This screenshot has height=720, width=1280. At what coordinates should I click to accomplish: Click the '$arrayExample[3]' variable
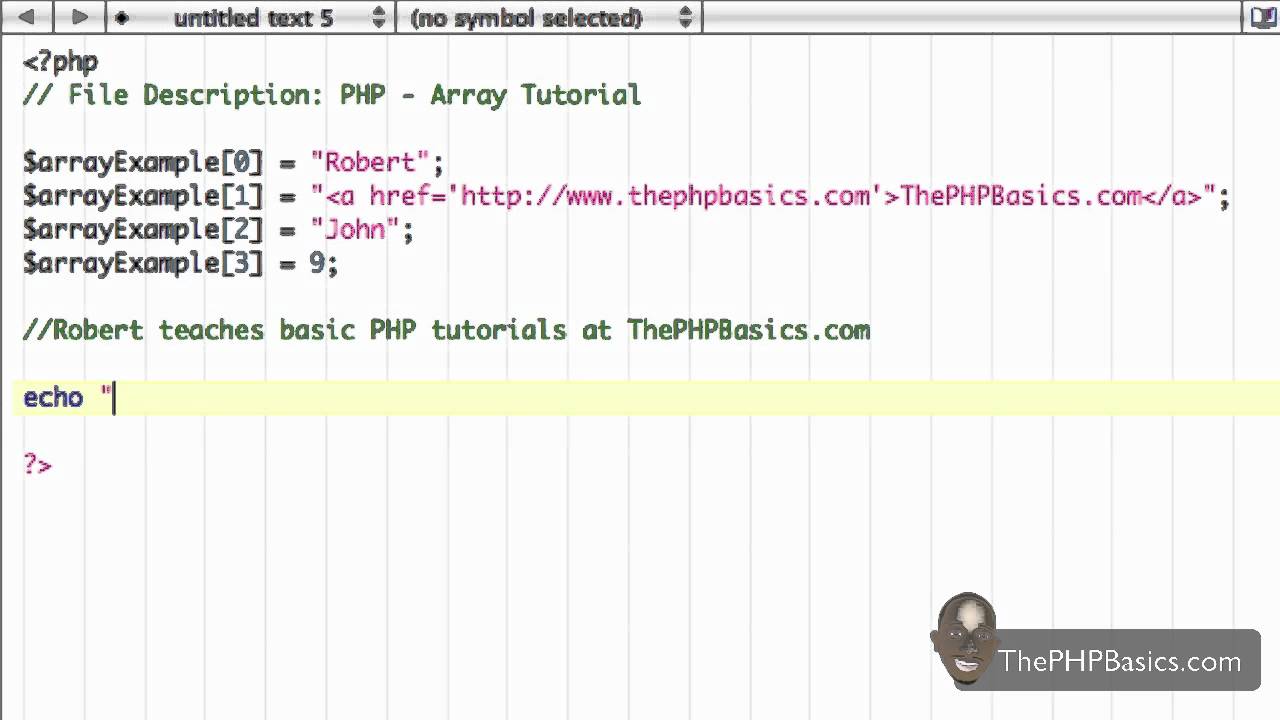click(143, 264)
